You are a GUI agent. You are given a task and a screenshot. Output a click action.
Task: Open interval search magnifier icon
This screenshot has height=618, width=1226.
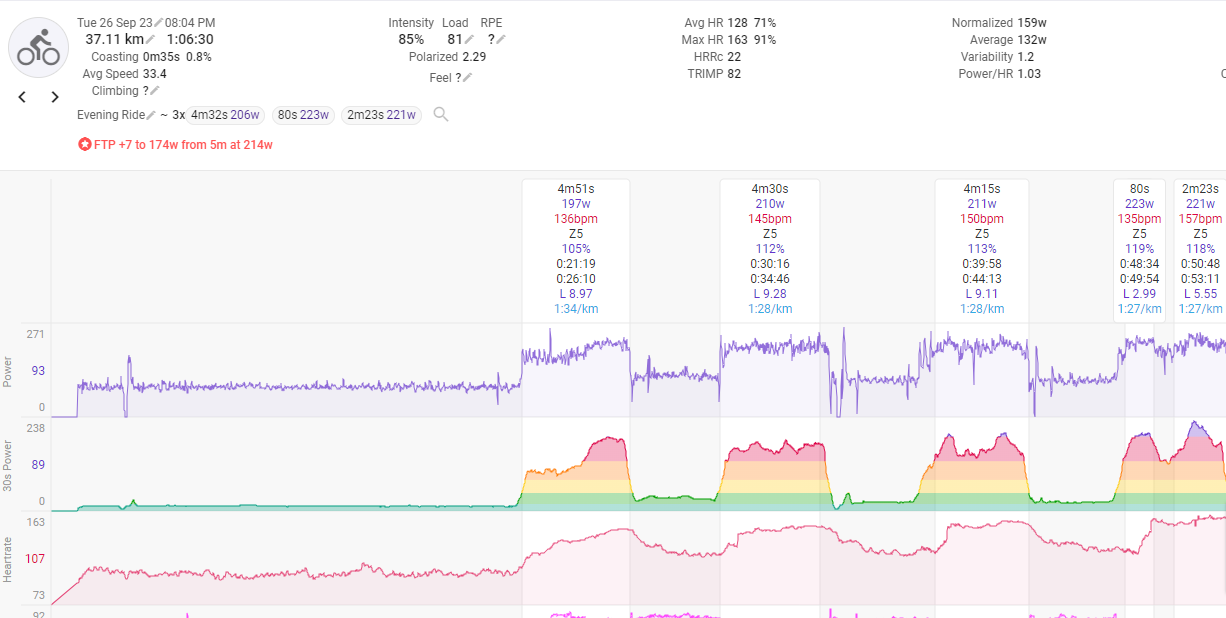[x=441, y=115]
